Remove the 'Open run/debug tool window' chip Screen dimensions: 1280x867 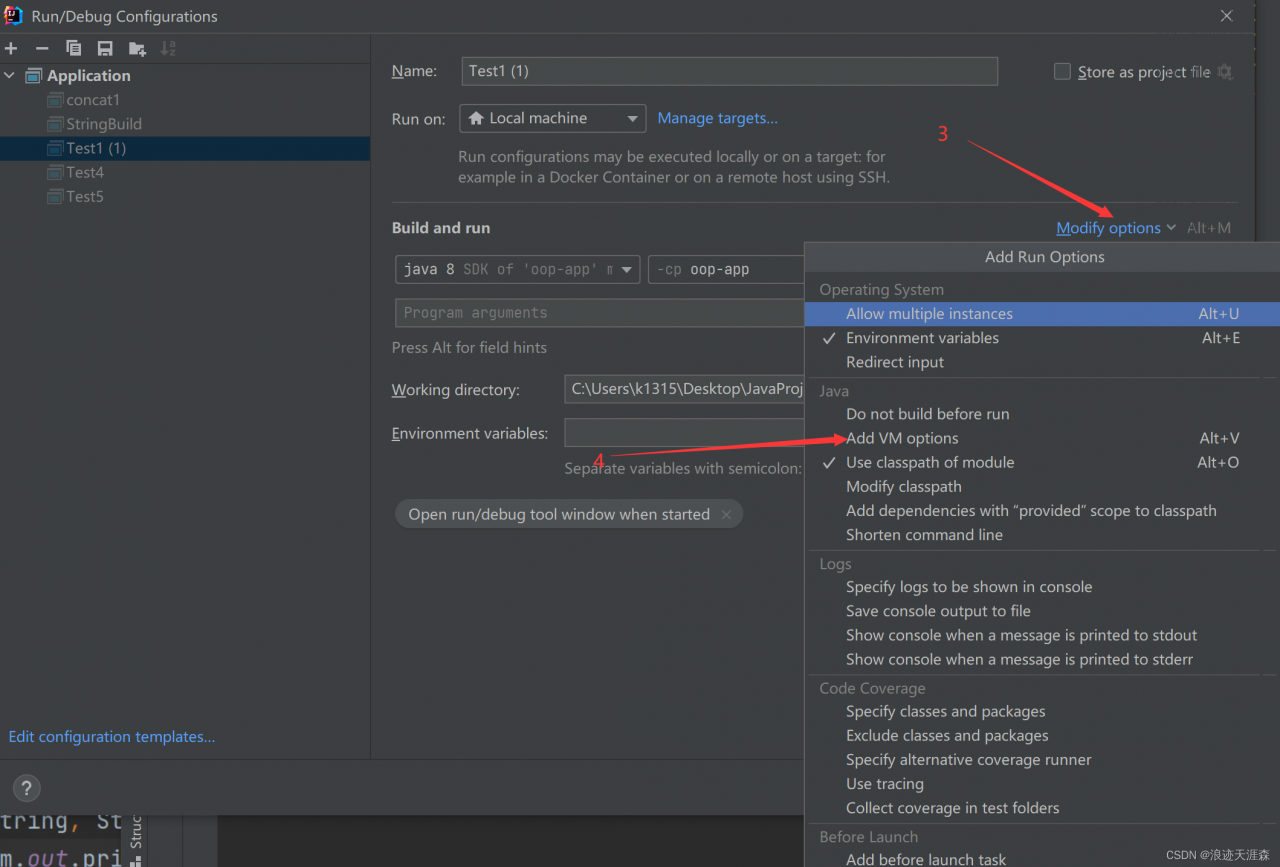point(726,514)
